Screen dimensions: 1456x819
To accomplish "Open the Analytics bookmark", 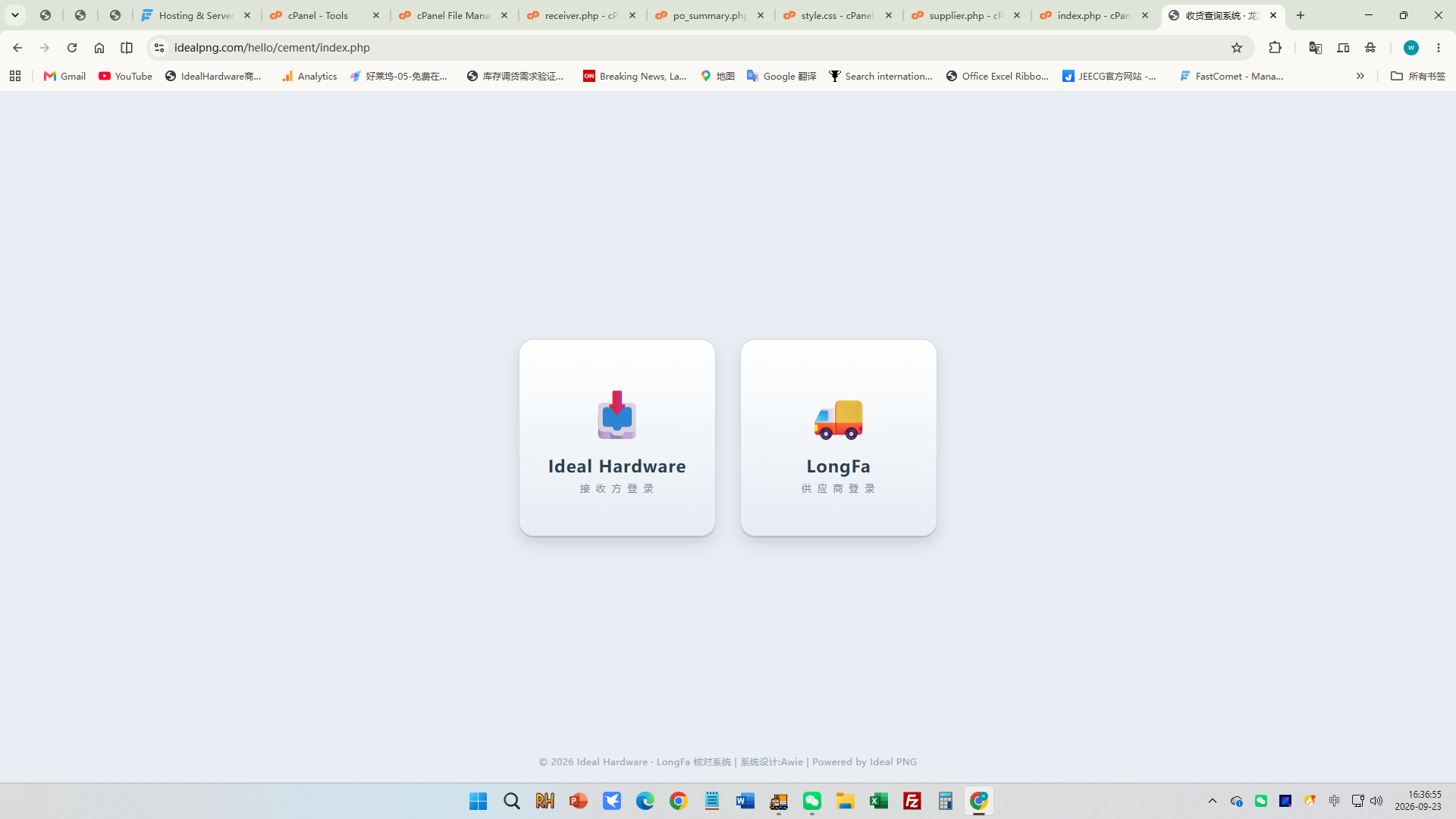I will pyautogui.click(x=309, y=76).
